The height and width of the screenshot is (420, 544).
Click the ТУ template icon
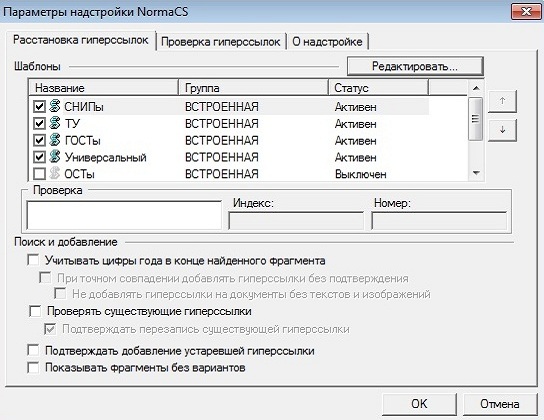point(54,123)
